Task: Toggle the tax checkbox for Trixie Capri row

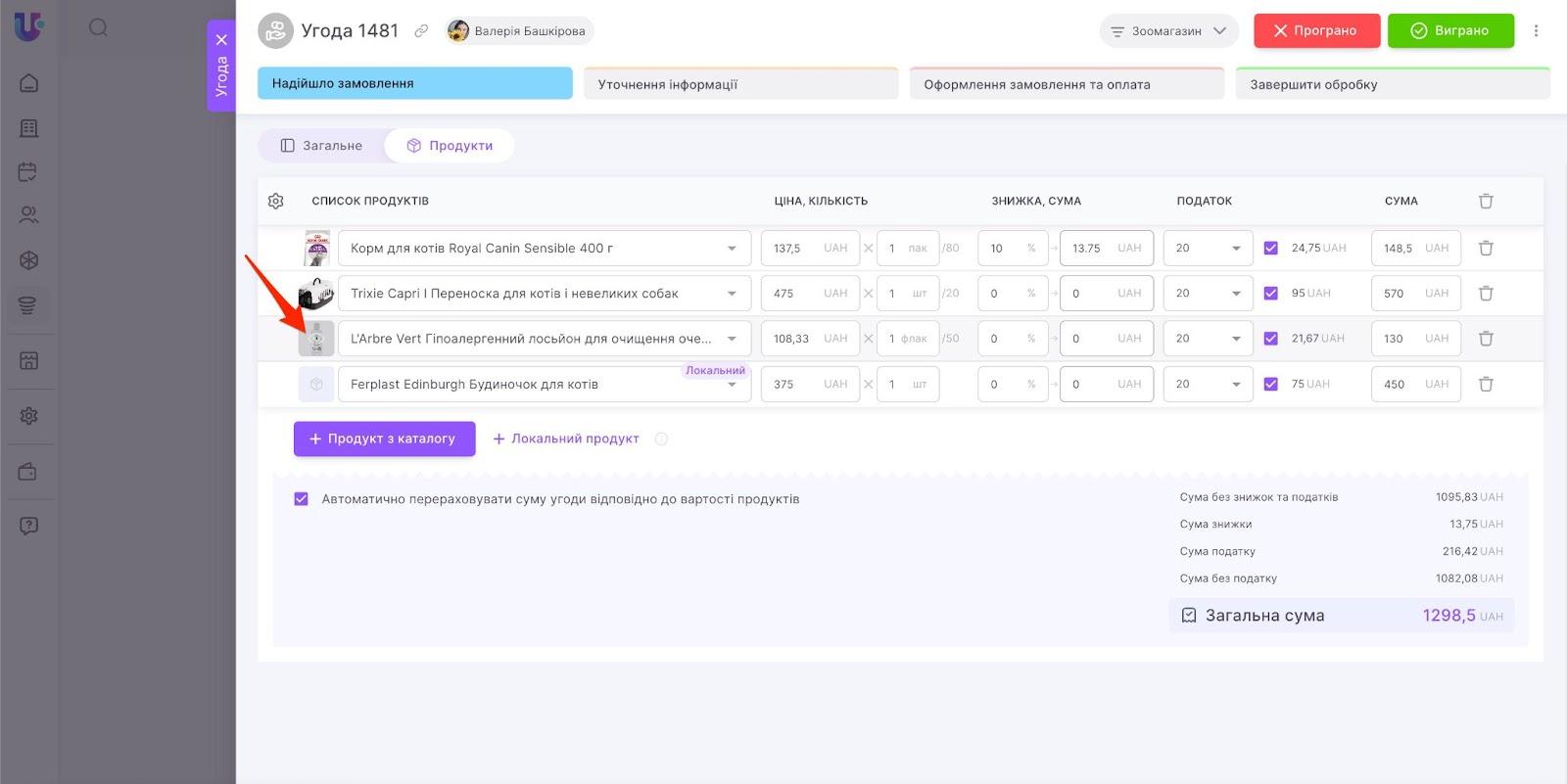Action: coord(1270,294)
